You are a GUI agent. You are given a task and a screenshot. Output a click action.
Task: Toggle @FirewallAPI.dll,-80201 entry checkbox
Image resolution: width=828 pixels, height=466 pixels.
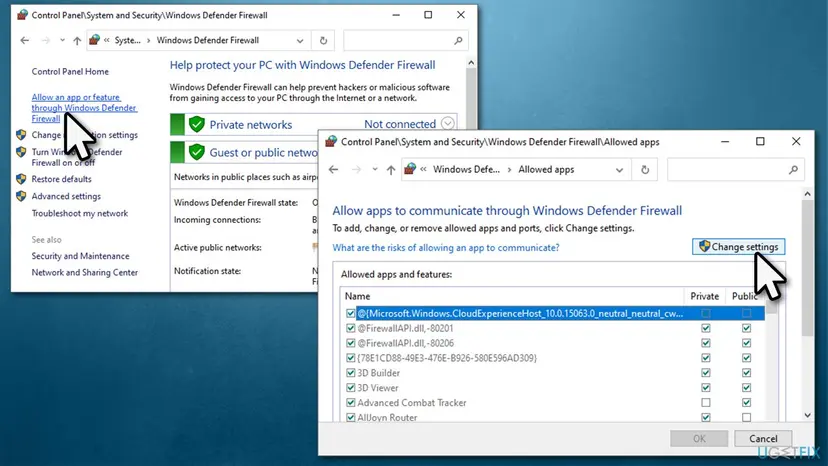click(x=350, y=328)
